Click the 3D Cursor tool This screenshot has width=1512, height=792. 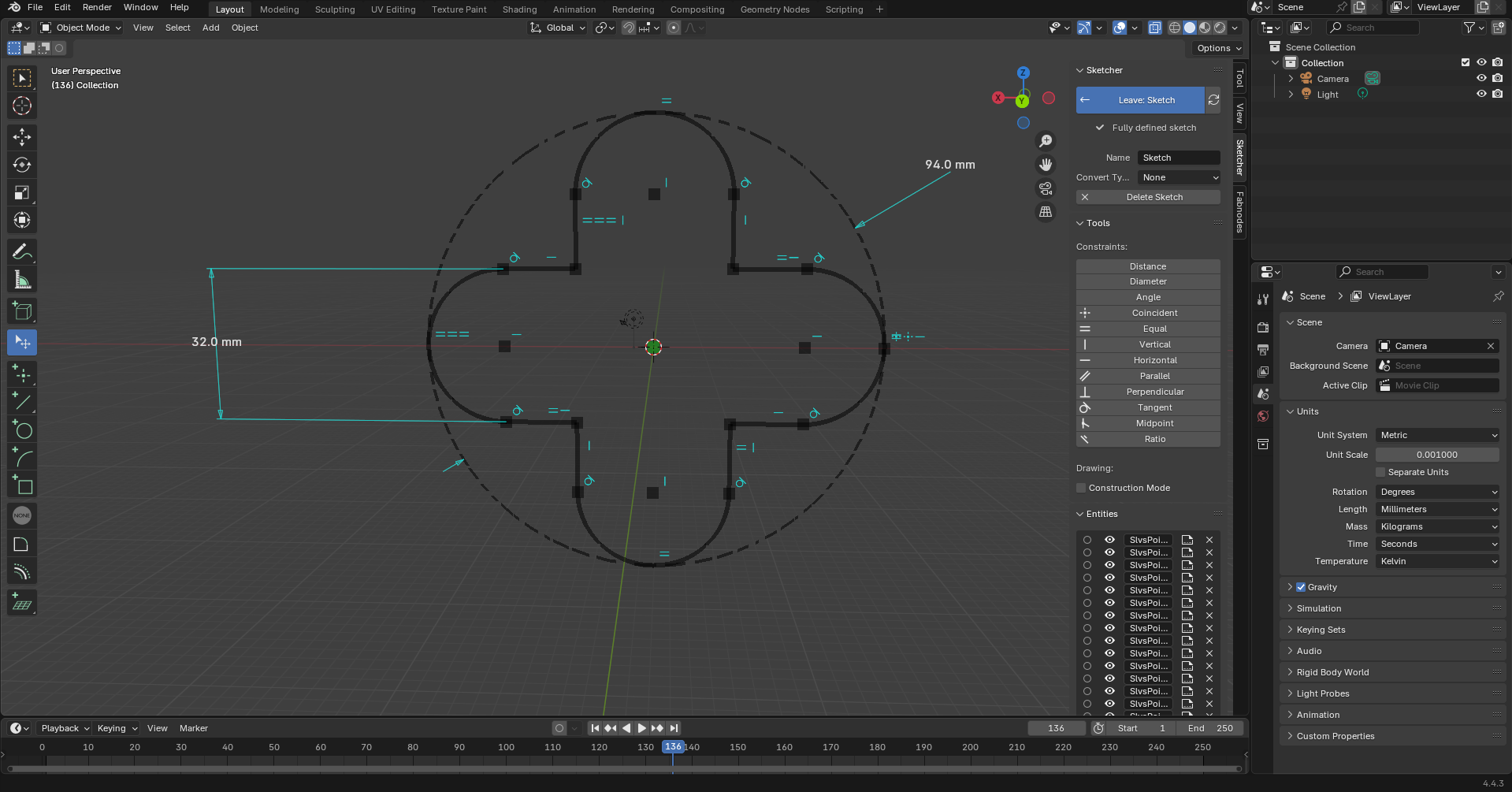click(x=22, y=106)
